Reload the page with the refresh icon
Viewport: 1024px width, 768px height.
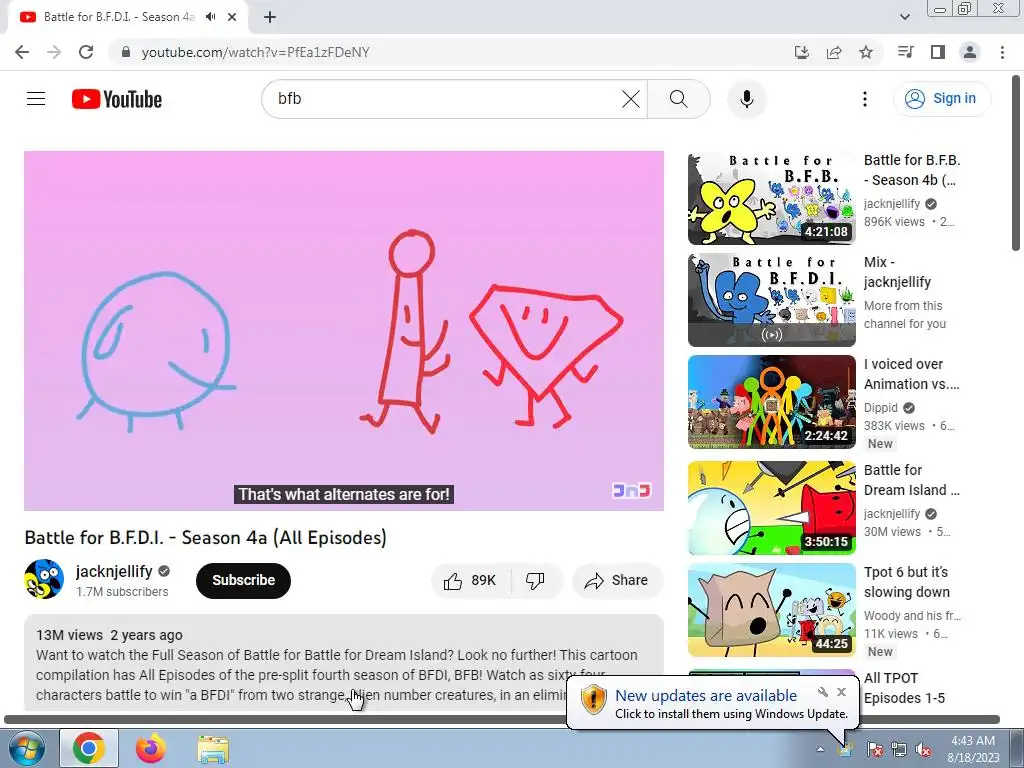(x=86, y=52)
